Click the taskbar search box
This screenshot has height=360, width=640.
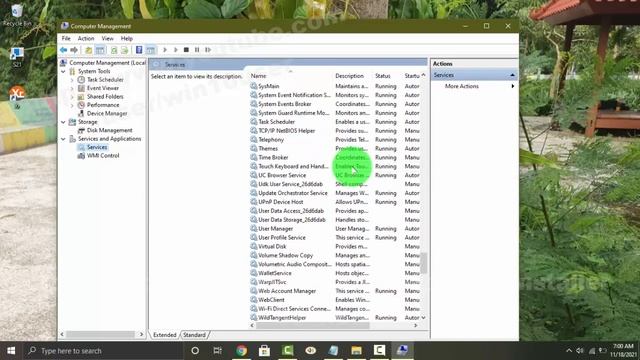click(x=103, y=351)
